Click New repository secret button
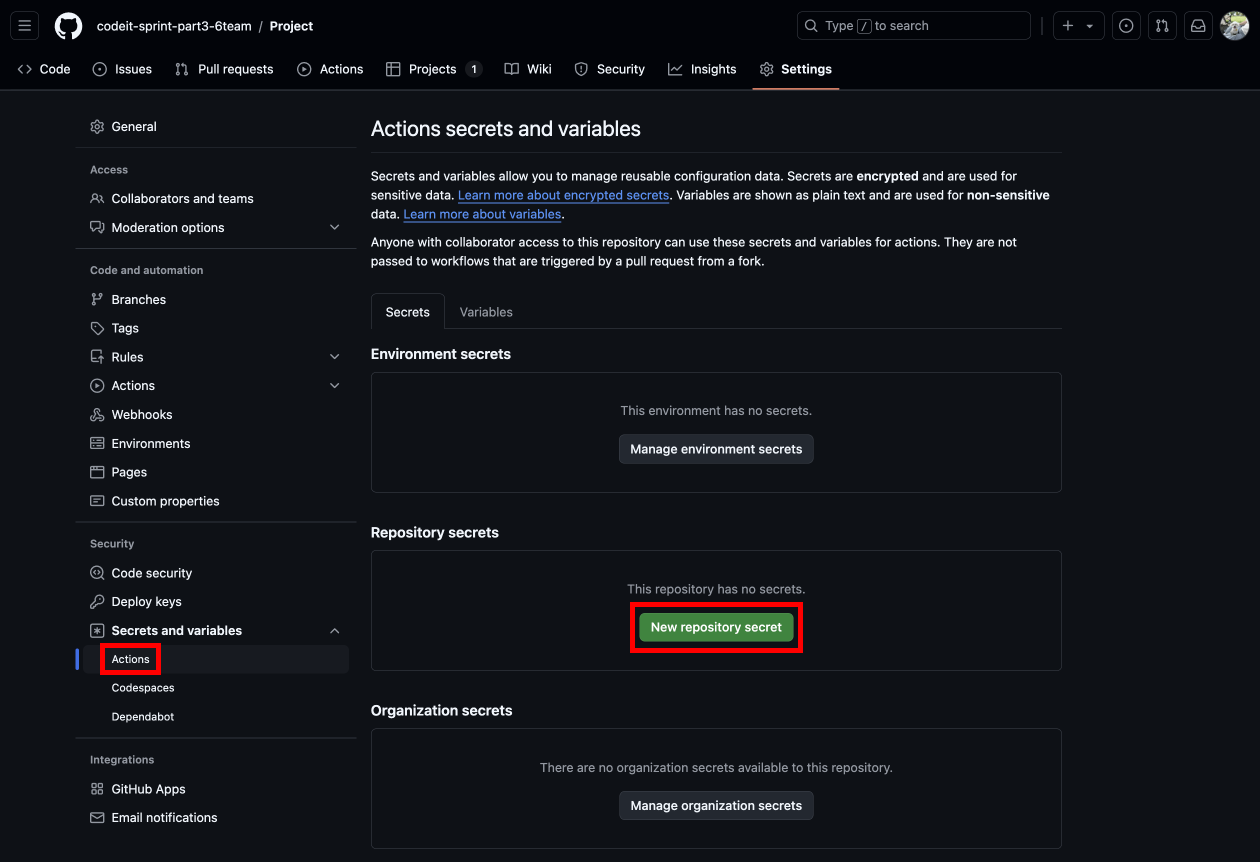The image size is (1260, 862). tap(716, 627)
